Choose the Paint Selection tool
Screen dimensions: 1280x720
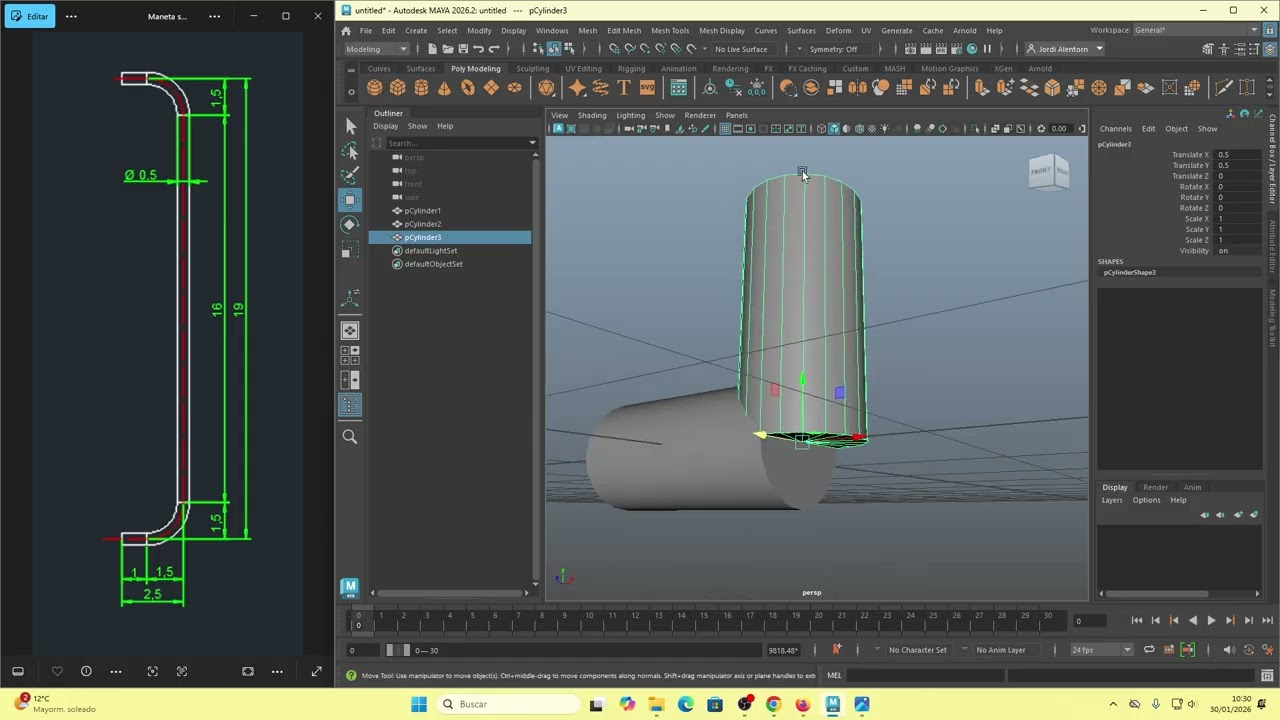[x=350, y=176]
